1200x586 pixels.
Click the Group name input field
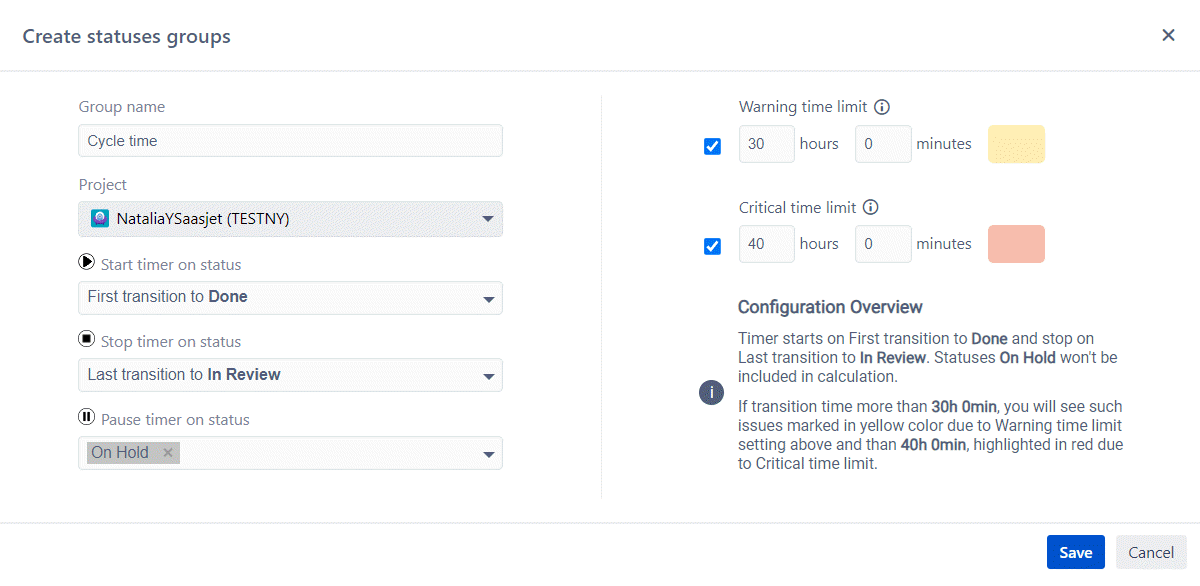coord(290,140)
